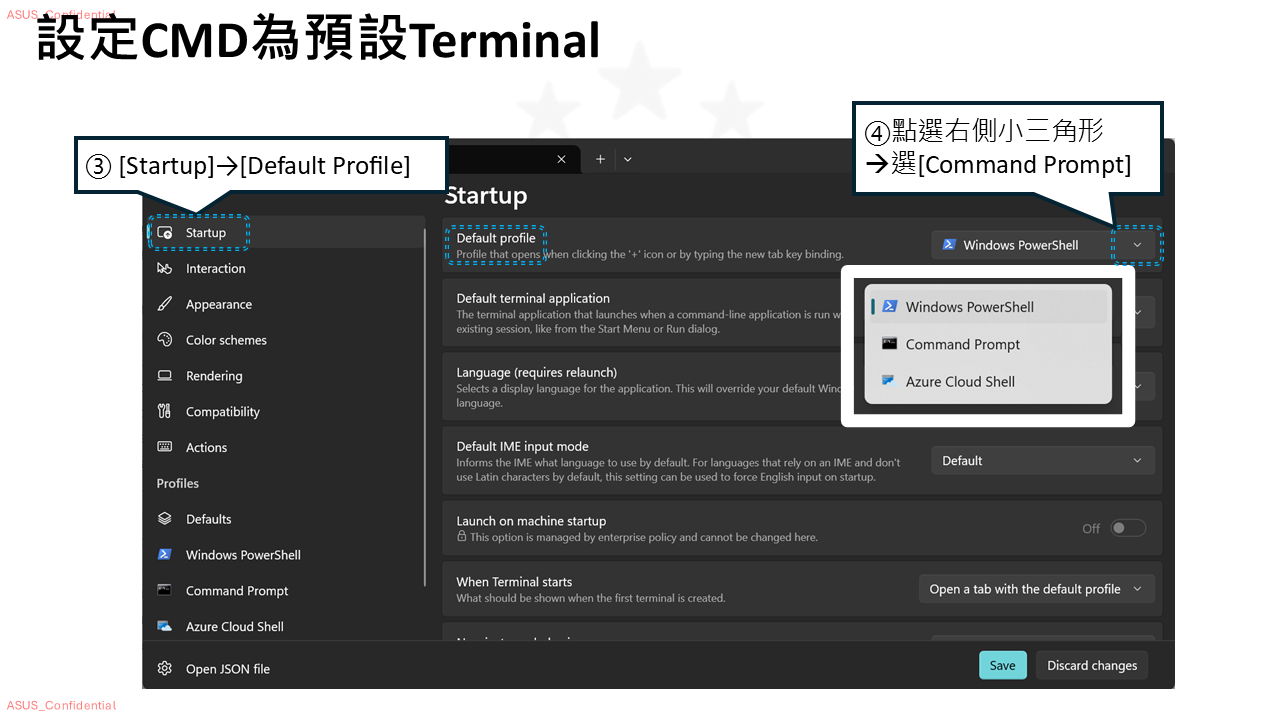Open the Appearance settings page
Viewport: 1280px width, 720px height.
click(286, 304)
